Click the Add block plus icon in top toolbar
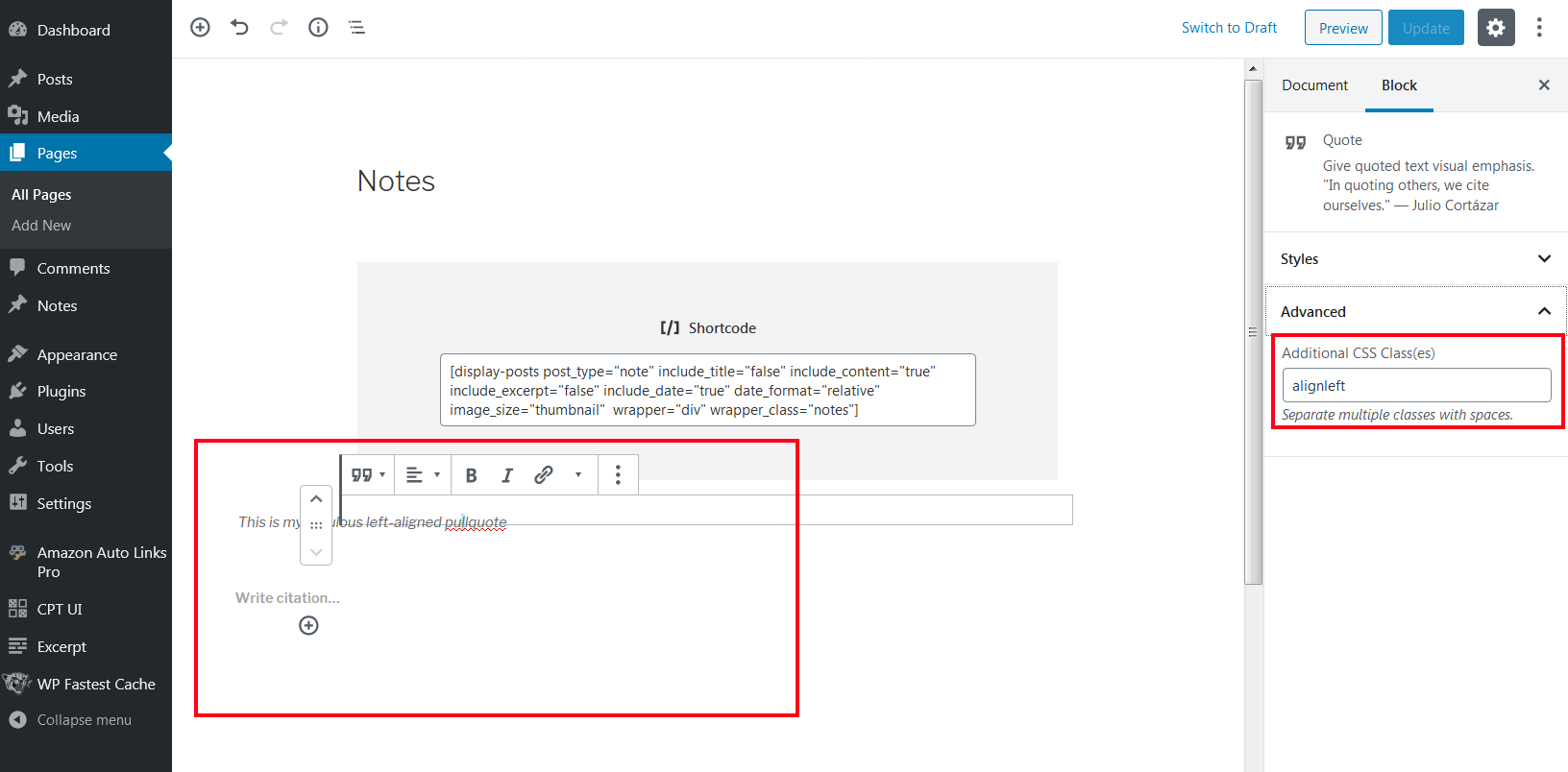The width and height of the screenshot is (1568, 772). click(x=200, y=28)
